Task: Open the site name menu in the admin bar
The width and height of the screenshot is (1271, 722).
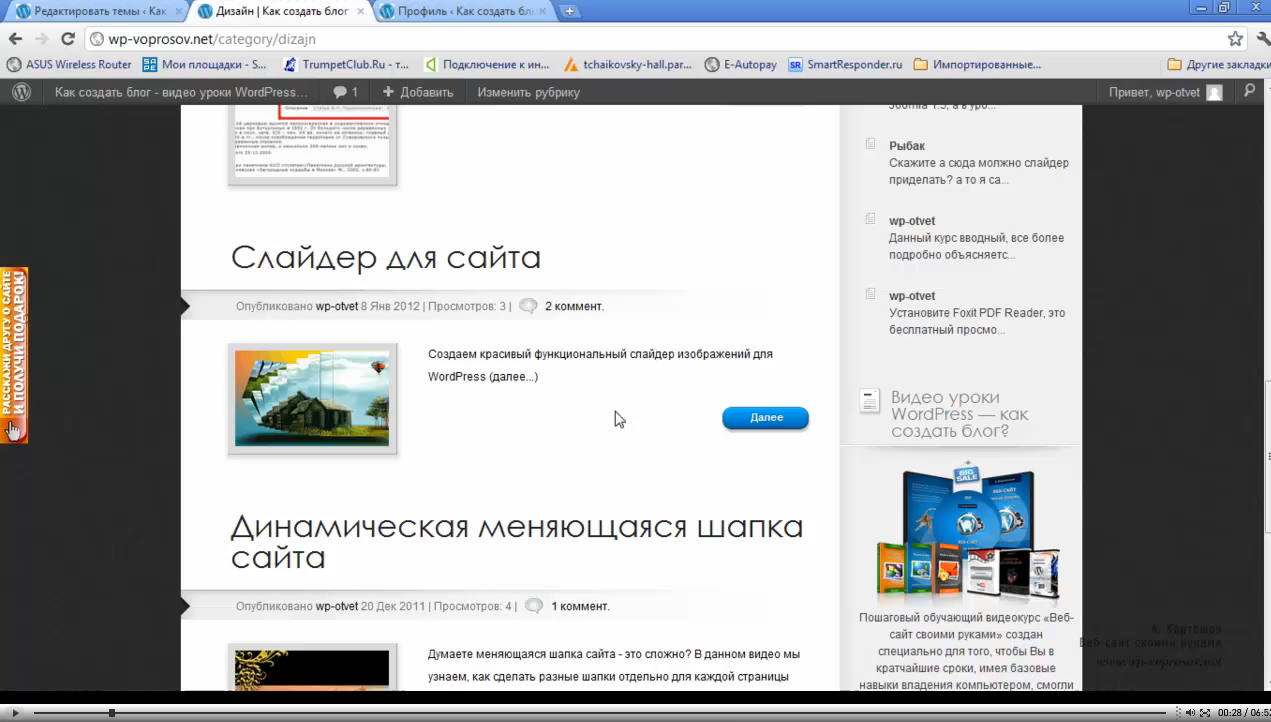Action: 181,92
